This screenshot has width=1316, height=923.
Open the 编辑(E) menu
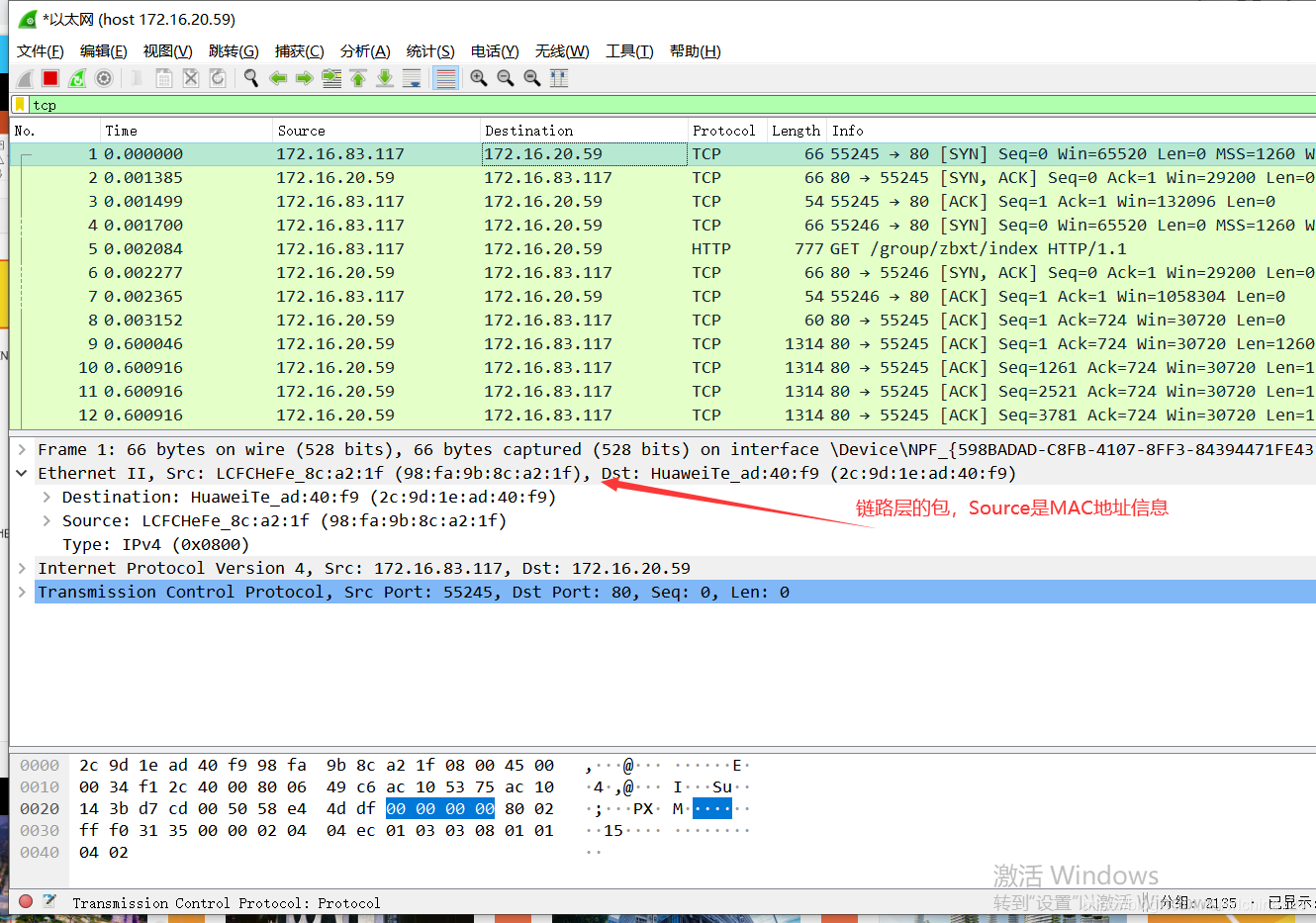pyautogui.click(x=104, y=51)
